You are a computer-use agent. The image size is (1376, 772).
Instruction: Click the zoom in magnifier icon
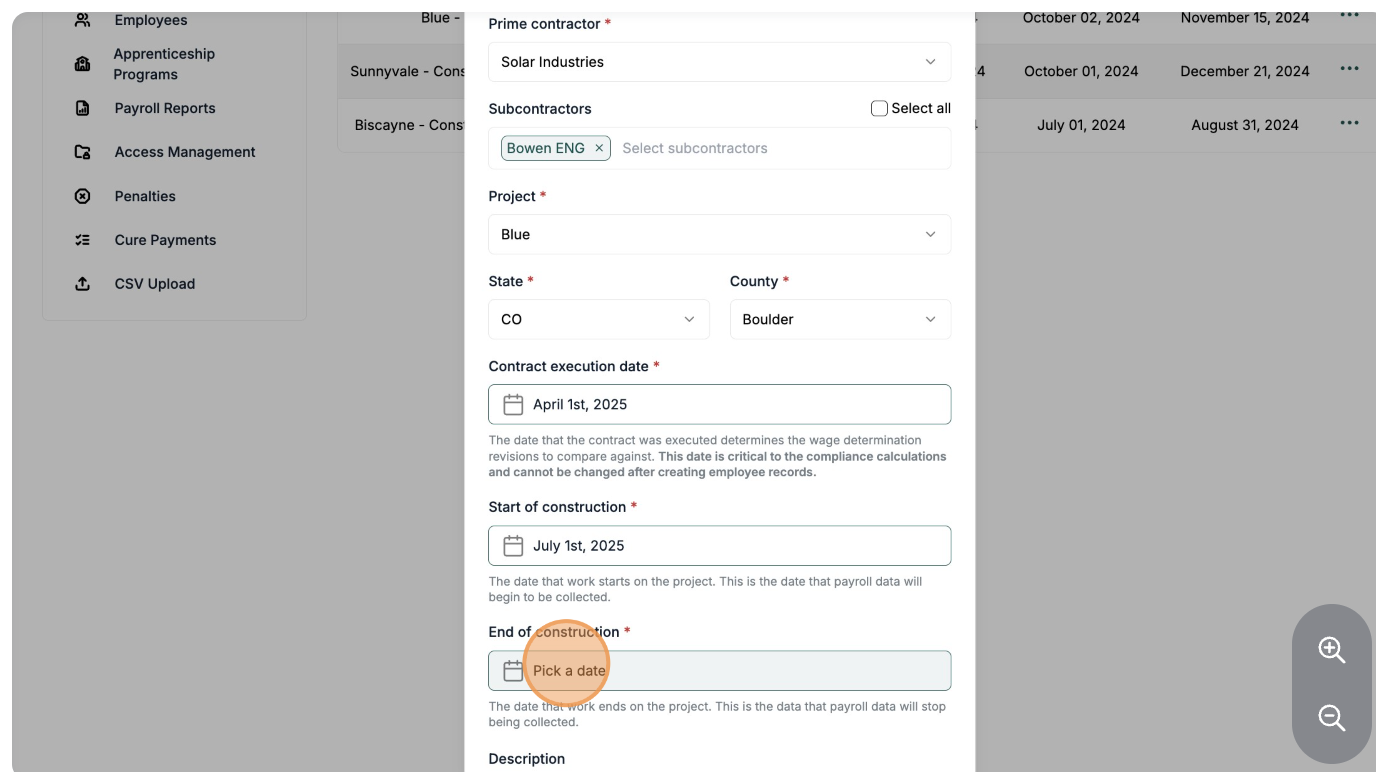tap(1331, 650)
